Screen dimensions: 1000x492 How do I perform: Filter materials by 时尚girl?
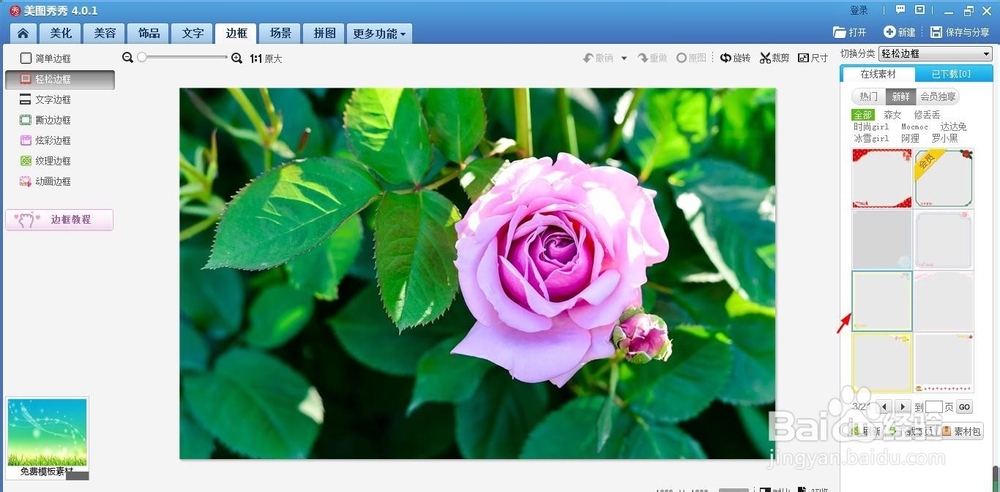point(871,127)
